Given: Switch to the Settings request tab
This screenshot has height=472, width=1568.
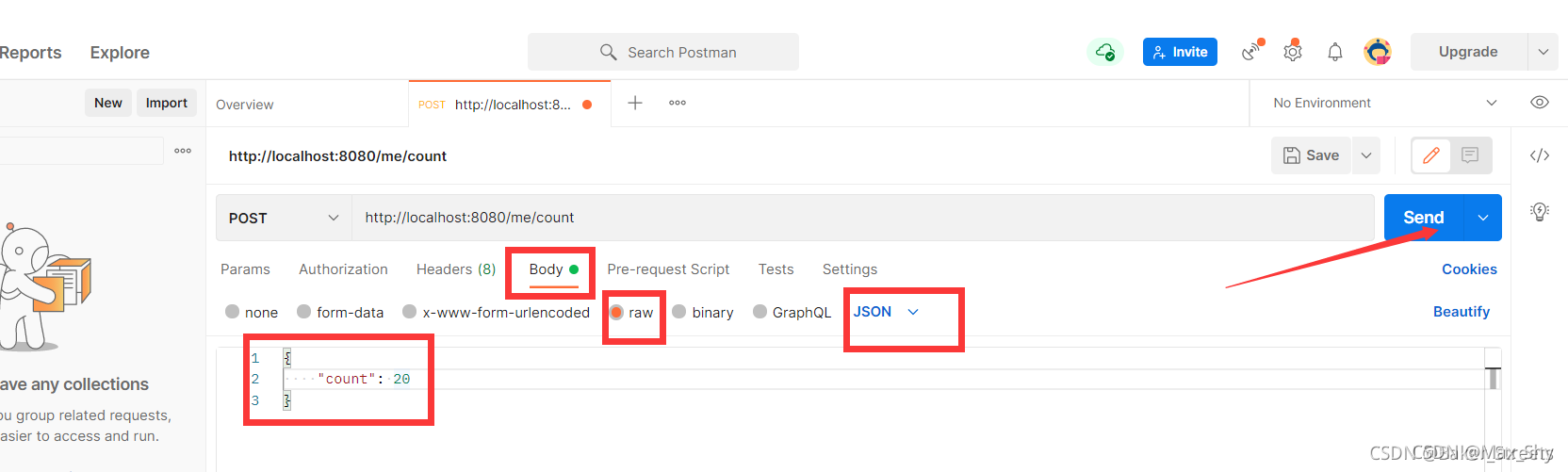Looking at the screenshot, I should (x=850, y=269).
